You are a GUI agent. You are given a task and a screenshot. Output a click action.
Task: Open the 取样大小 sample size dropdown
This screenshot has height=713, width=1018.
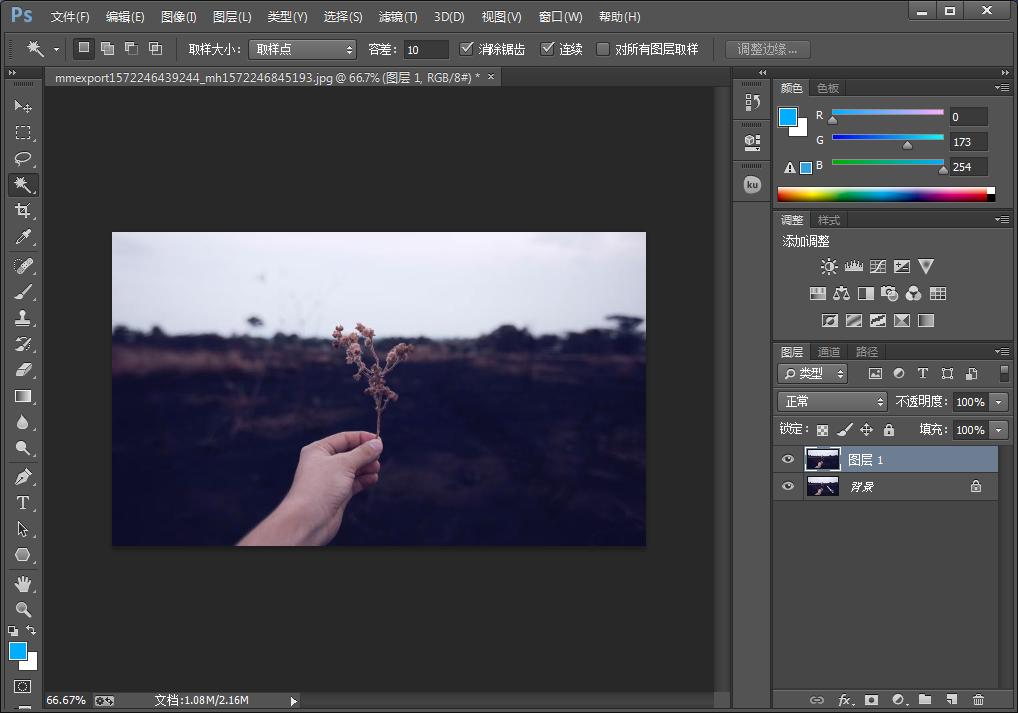pos(302,49)
